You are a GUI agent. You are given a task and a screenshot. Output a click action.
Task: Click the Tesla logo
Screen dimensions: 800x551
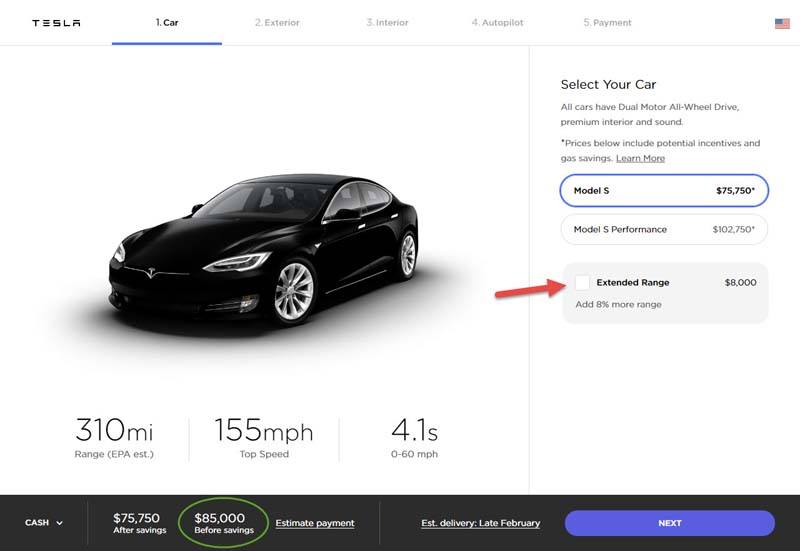(x=56, y=23)
